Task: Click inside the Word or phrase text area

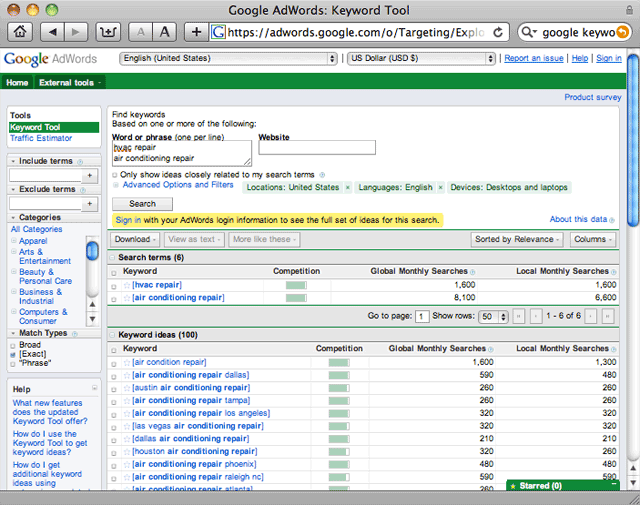Action: coord(182,153)
